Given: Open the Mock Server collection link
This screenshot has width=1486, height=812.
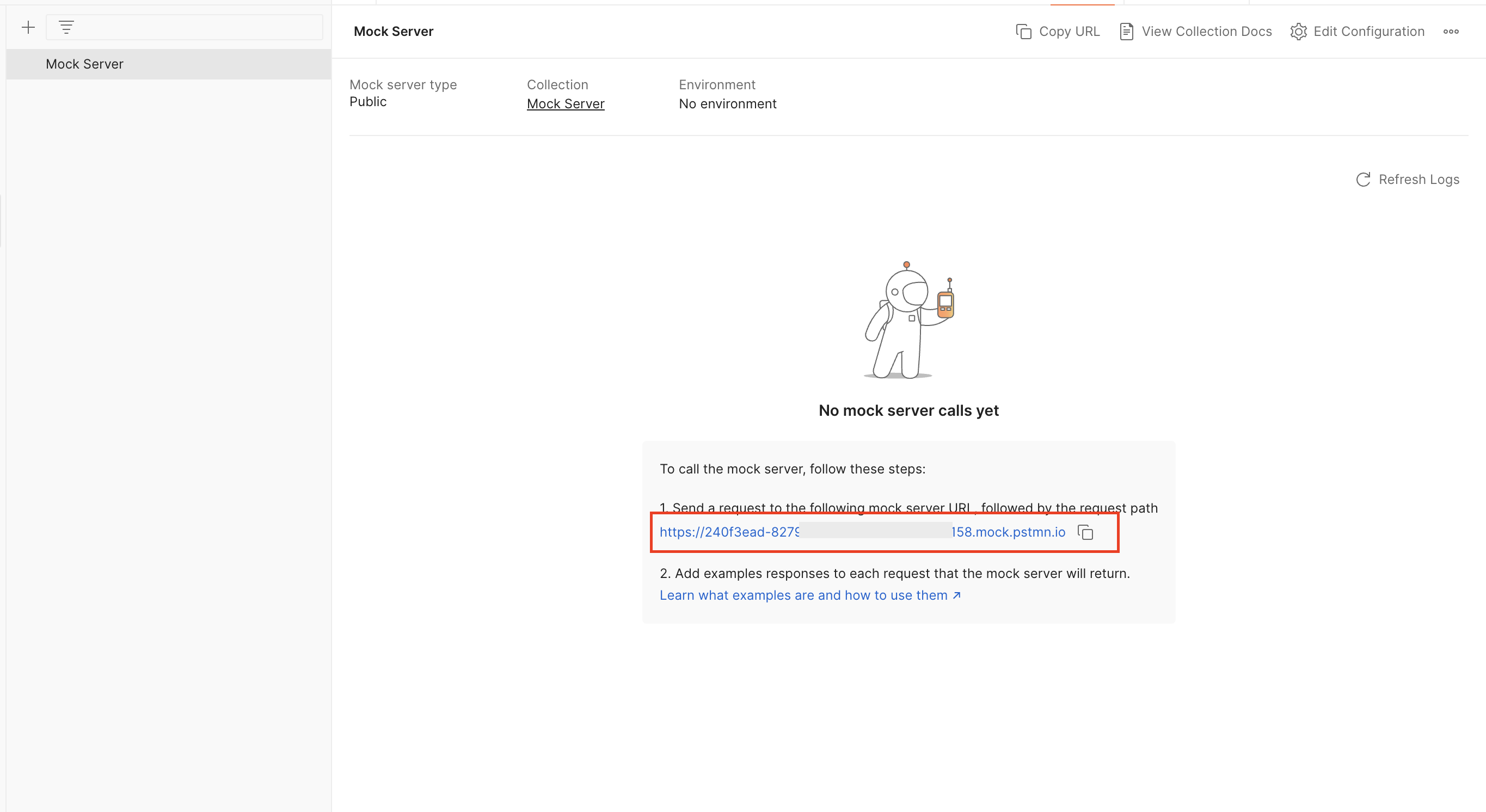Looking at the screenshot, I should click(x=566, y=104).
